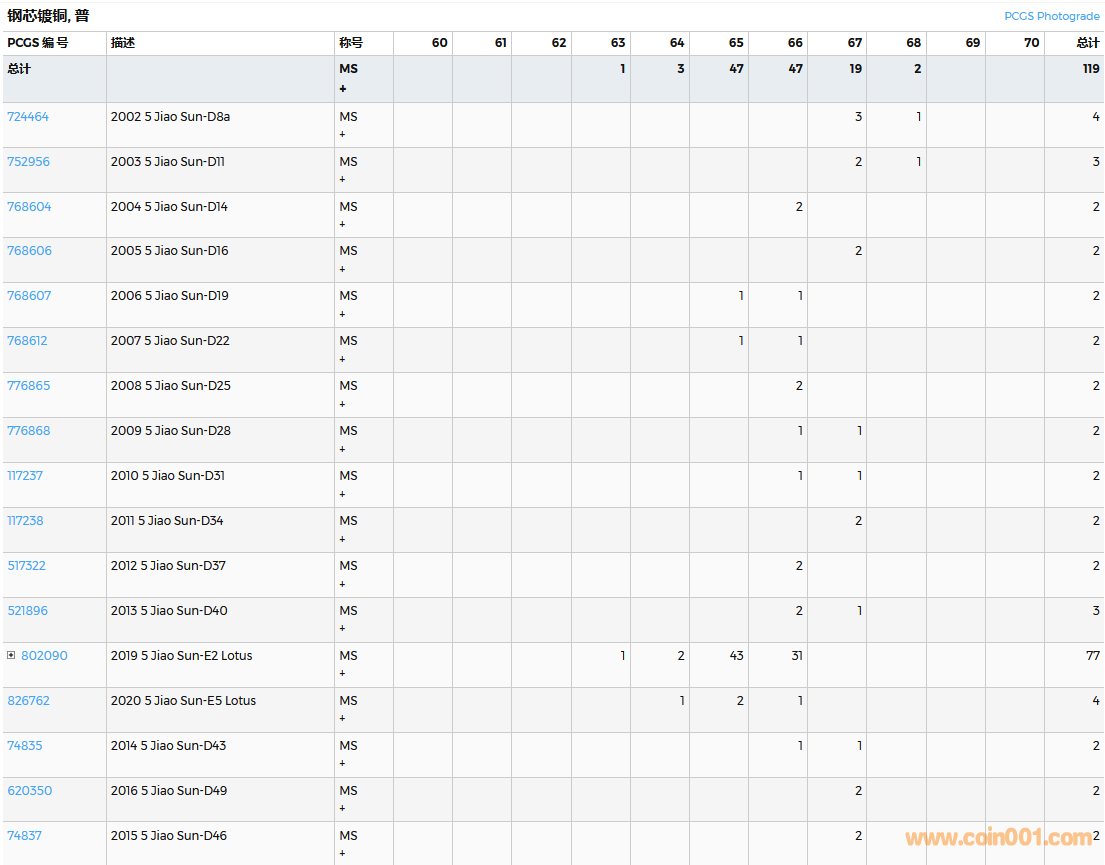This screenshot has height=865, width=1105.
Task: Open the 117237 coin link
Action: point(25,476)
